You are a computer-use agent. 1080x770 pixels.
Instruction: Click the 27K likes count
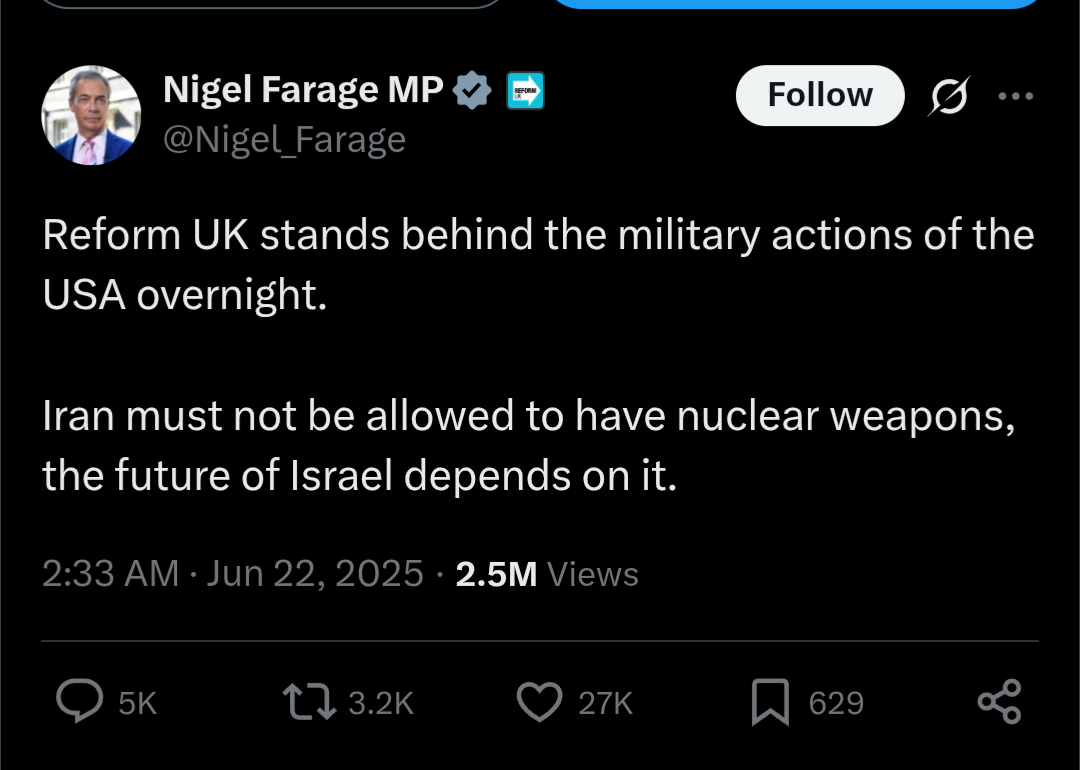point(605,703)
